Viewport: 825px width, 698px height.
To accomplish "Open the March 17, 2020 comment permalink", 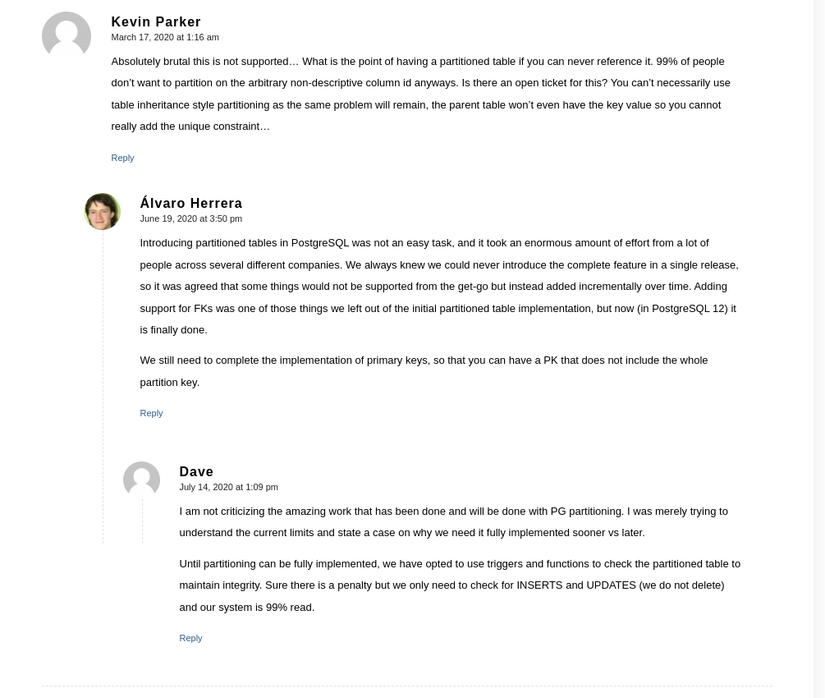I will click(x=165, y=37).
